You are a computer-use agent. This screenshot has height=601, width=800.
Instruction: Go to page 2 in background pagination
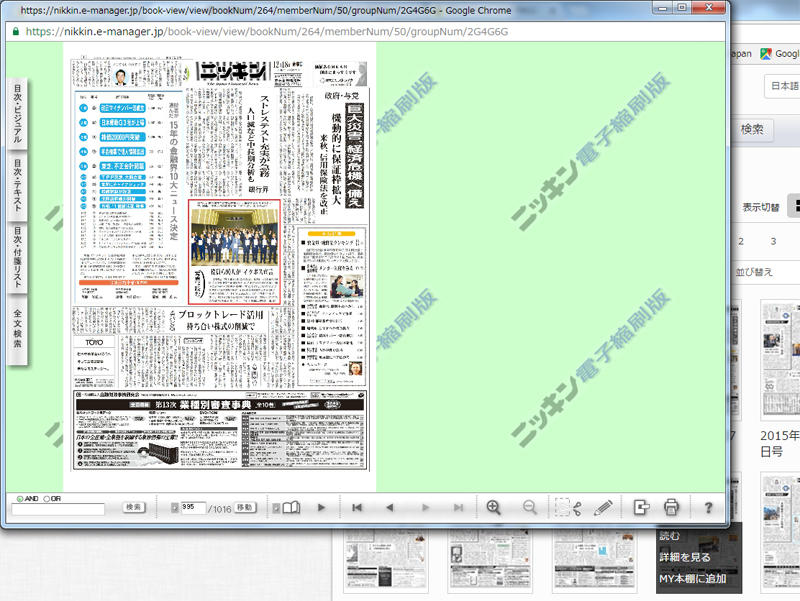point(741,241)
